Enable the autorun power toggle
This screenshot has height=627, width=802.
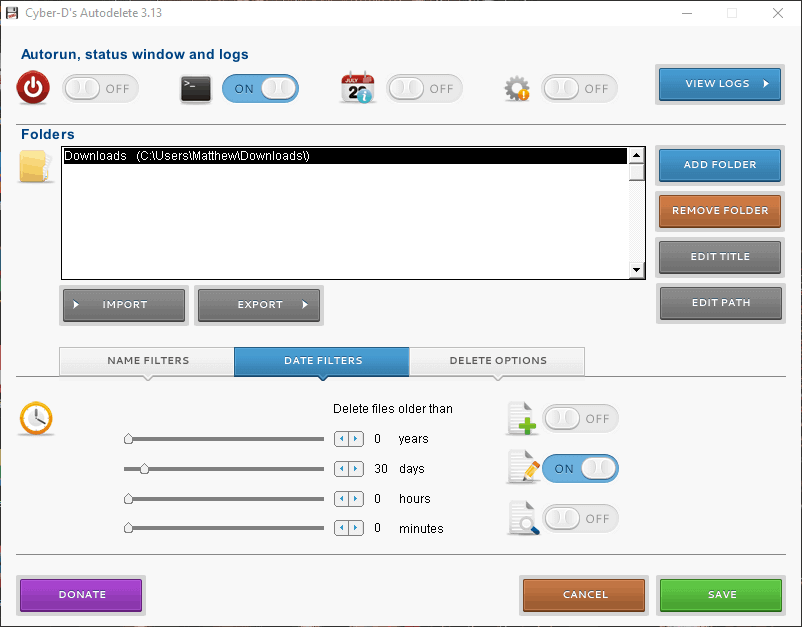coord(100,88)
